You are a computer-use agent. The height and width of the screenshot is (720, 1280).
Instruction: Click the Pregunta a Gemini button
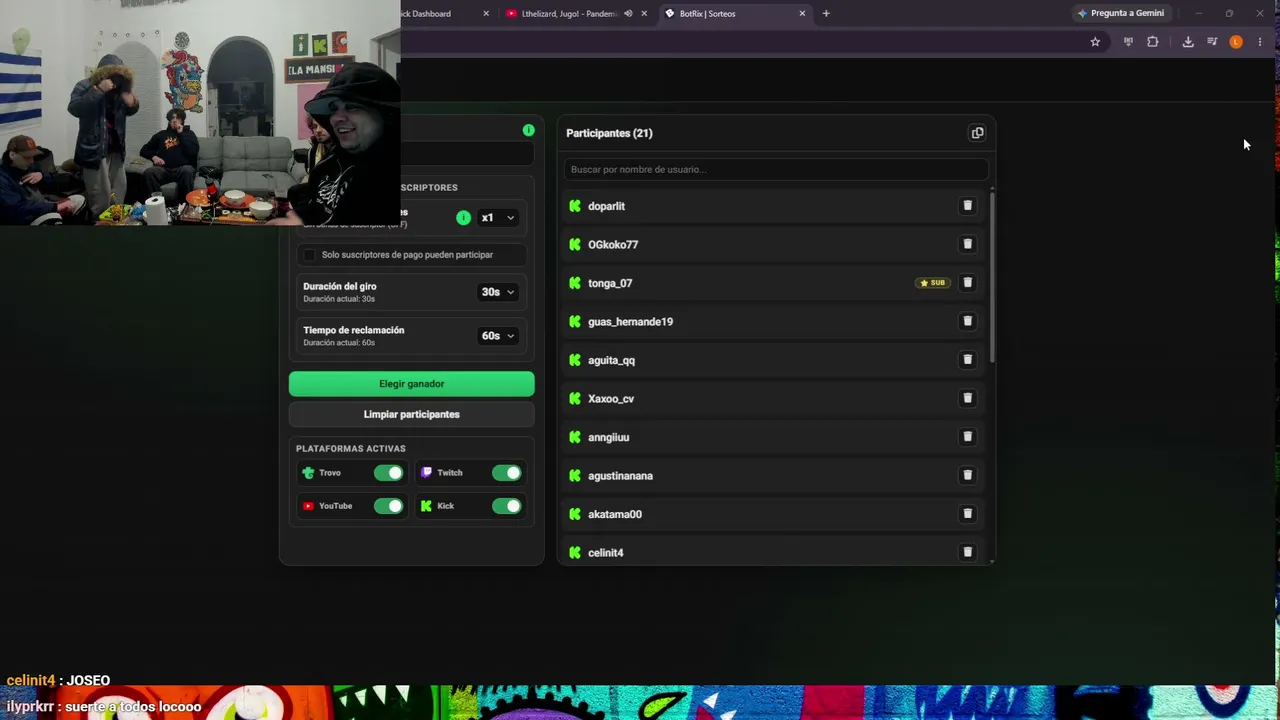(x=1121, y=14)
